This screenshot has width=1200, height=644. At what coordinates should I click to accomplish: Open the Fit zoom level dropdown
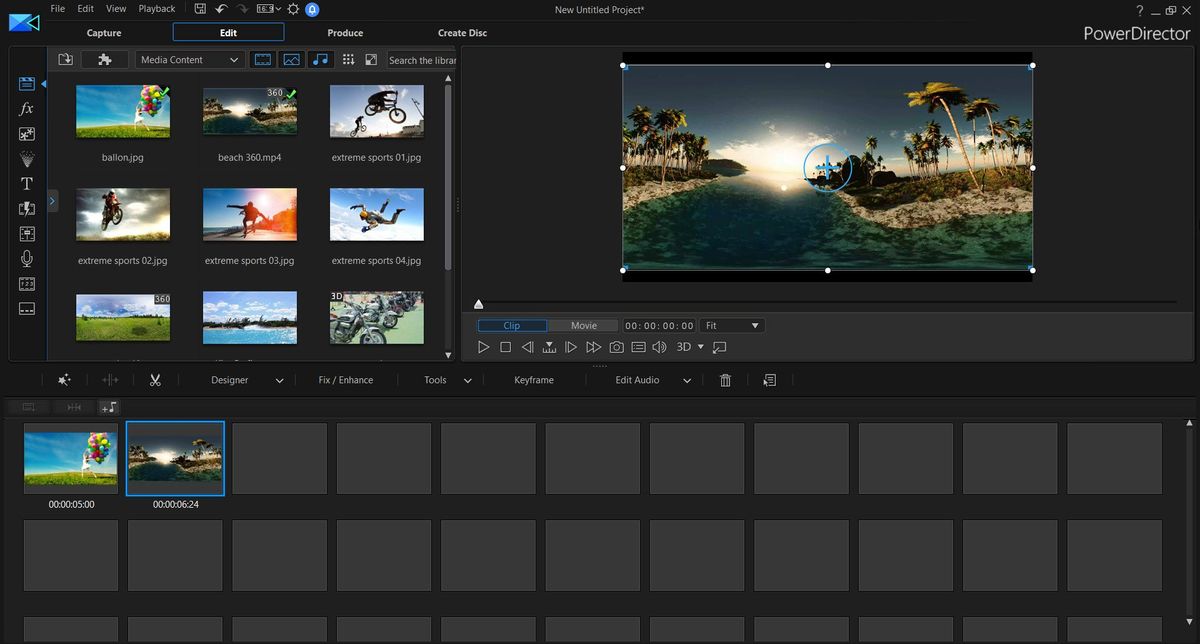click(731, 325)
